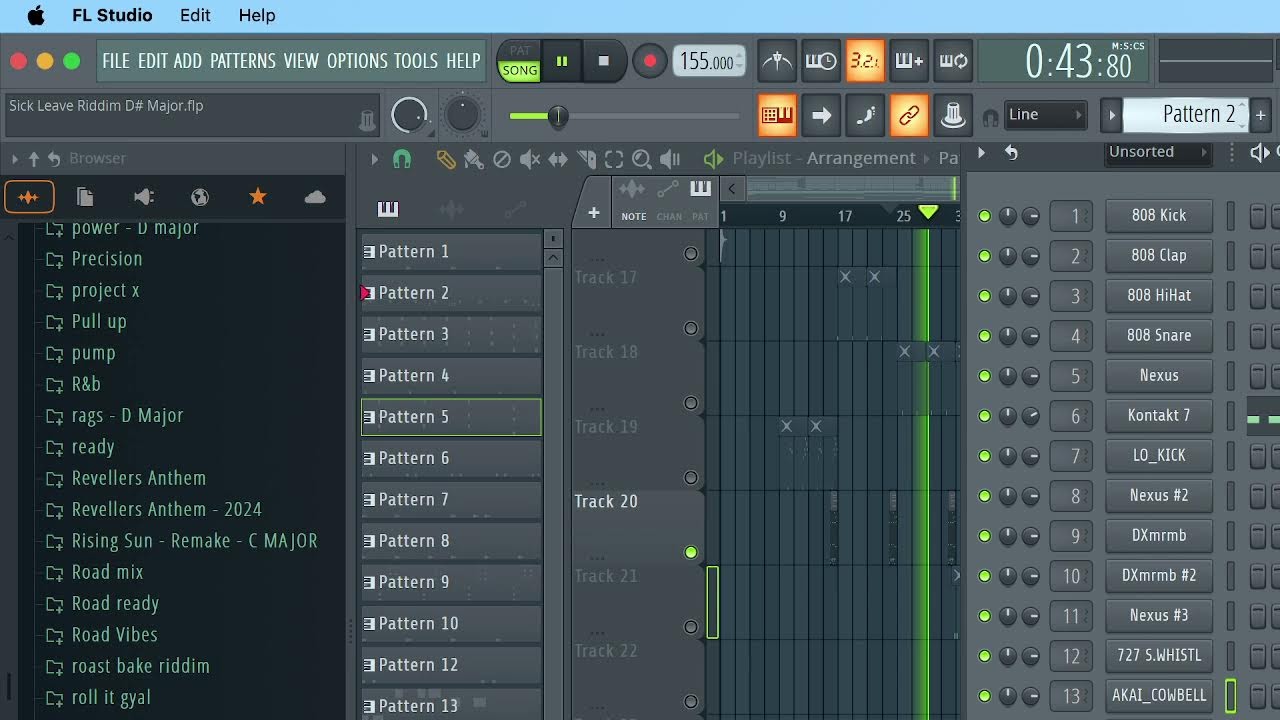The image size is (1280, 720).
Task: Open the playlist options arrow menu
Action: (375, 159)
